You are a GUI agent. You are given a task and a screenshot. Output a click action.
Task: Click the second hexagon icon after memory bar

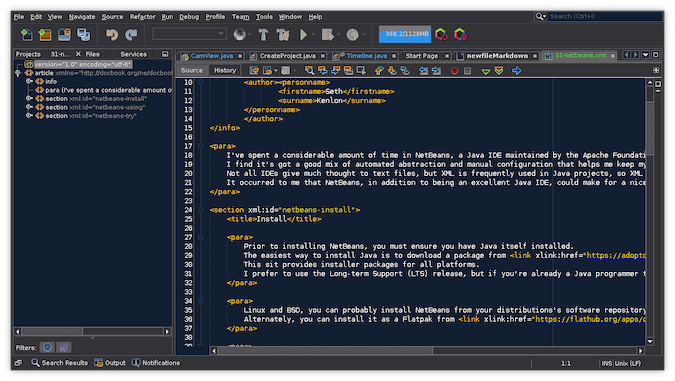coord(460,34)
